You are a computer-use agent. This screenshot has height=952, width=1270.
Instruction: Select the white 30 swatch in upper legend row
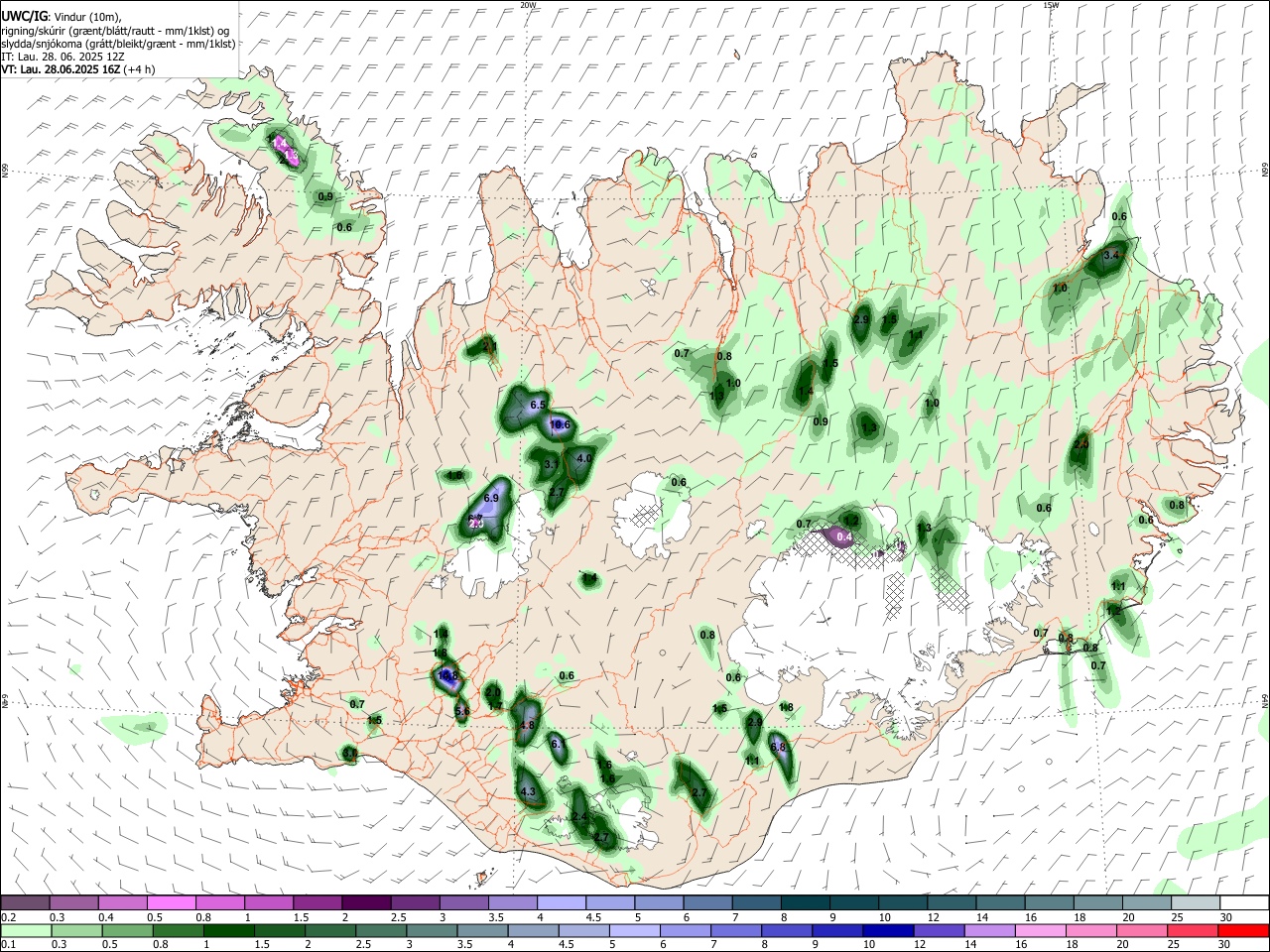click(1243, 902)
